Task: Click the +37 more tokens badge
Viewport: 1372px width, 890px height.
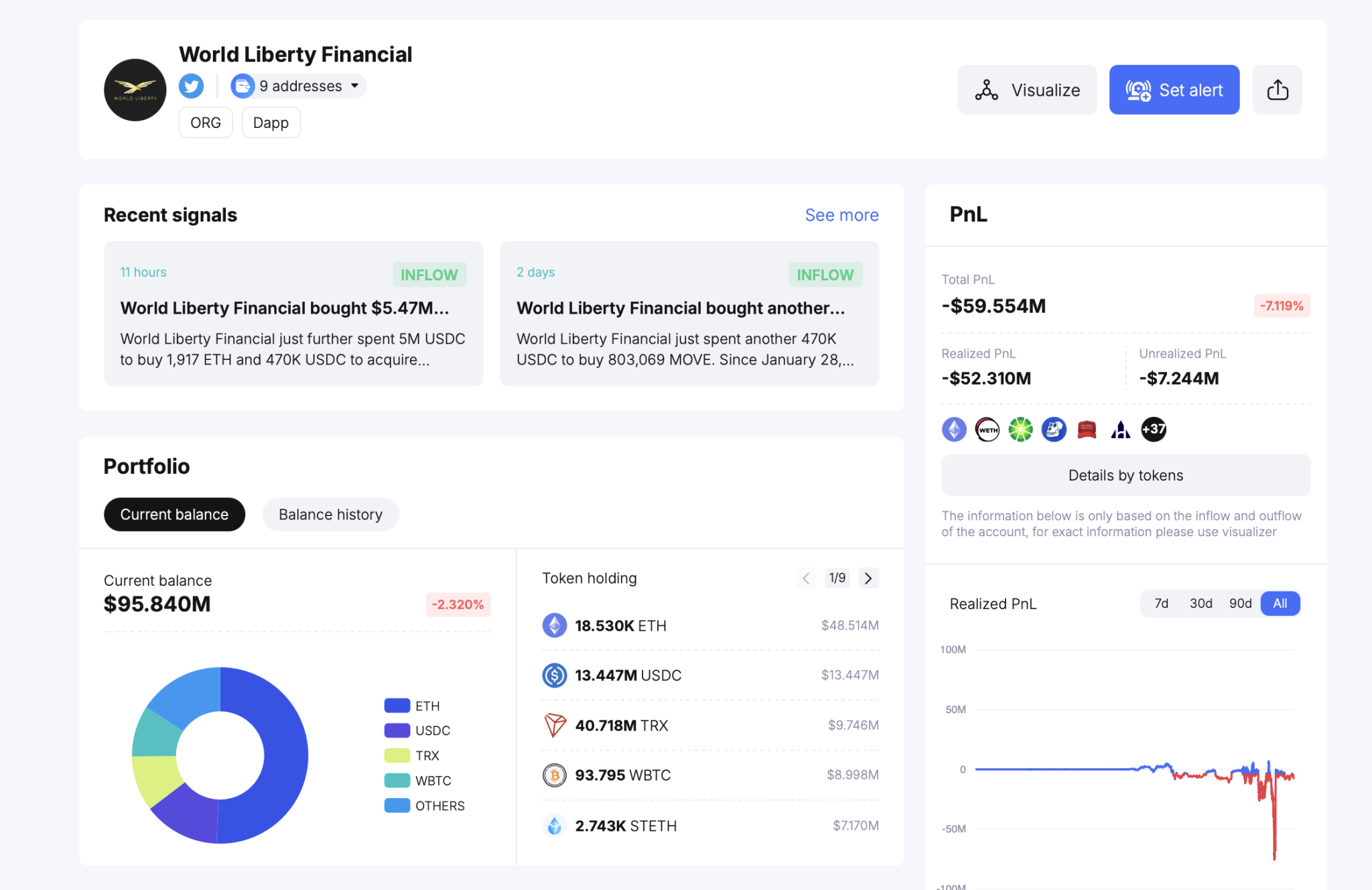Action: (x=1154, y=429)
